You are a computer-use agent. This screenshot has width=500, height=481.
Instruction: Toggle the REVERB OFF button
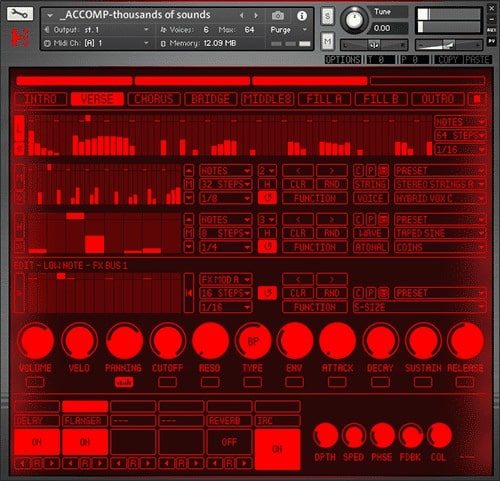tap(229, 442)
